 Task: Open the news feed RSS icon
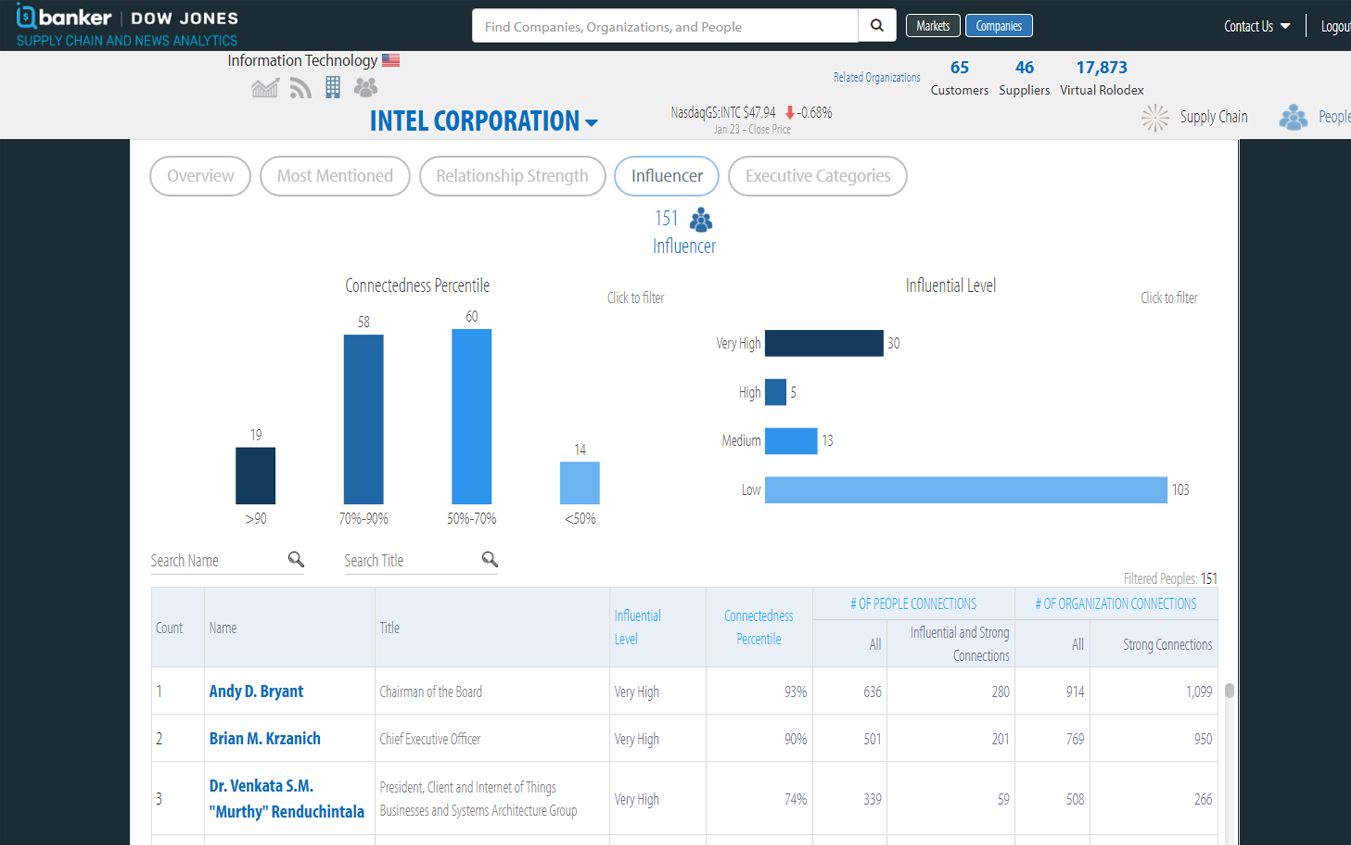[300, 88]
